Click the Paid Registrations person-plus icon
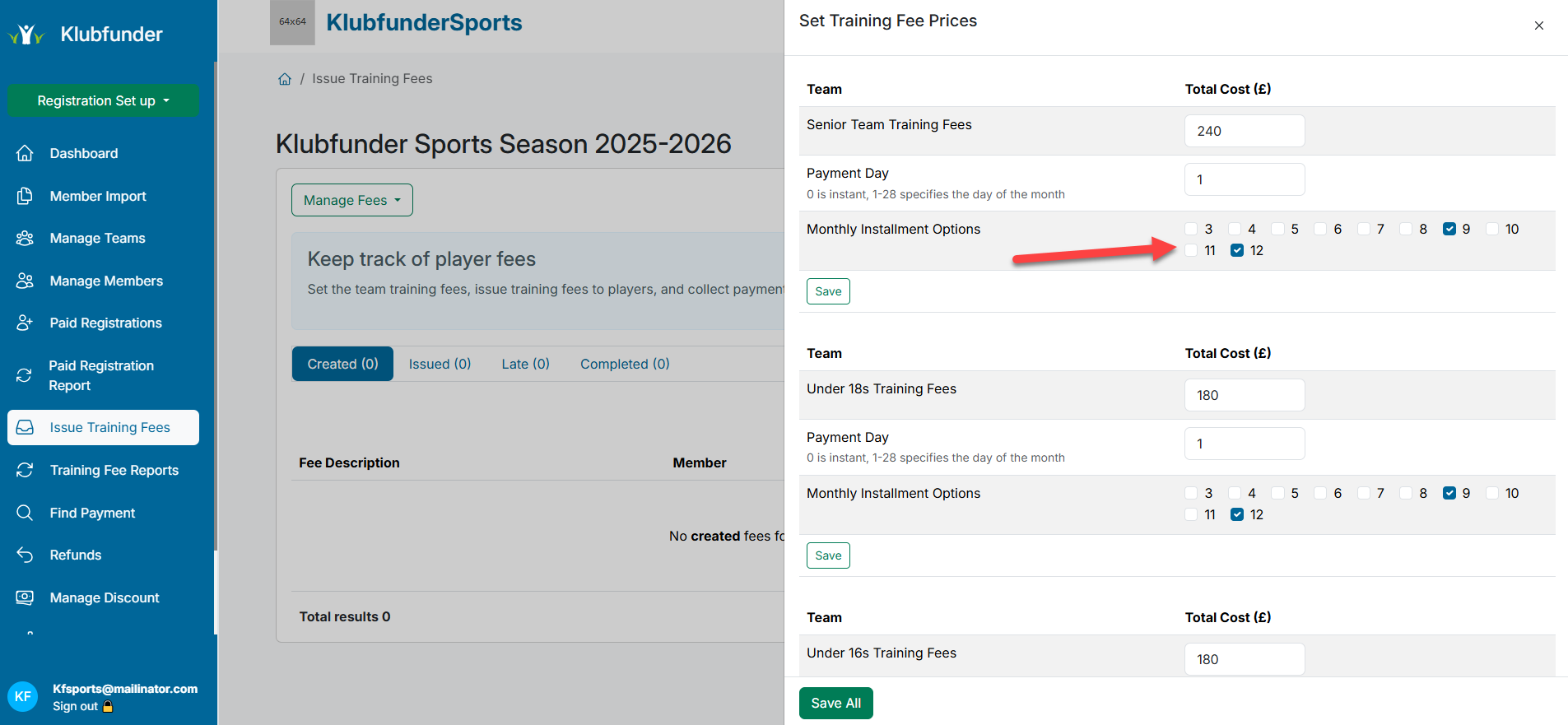Viewport: 1568px width, 725px height. coord(25,323)
